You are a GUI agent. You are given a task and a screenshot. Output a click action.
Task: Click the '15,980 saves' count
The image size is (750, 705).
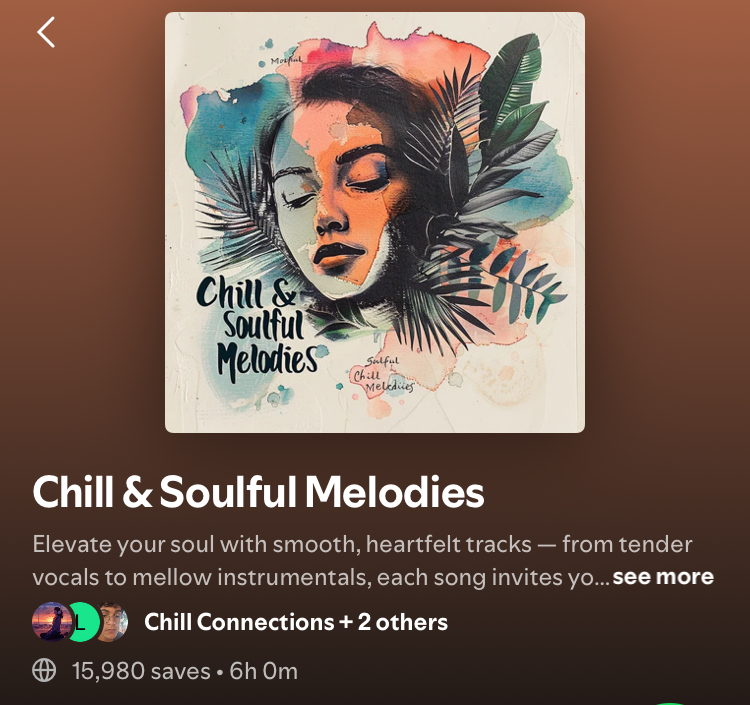(x=141, y=671)
